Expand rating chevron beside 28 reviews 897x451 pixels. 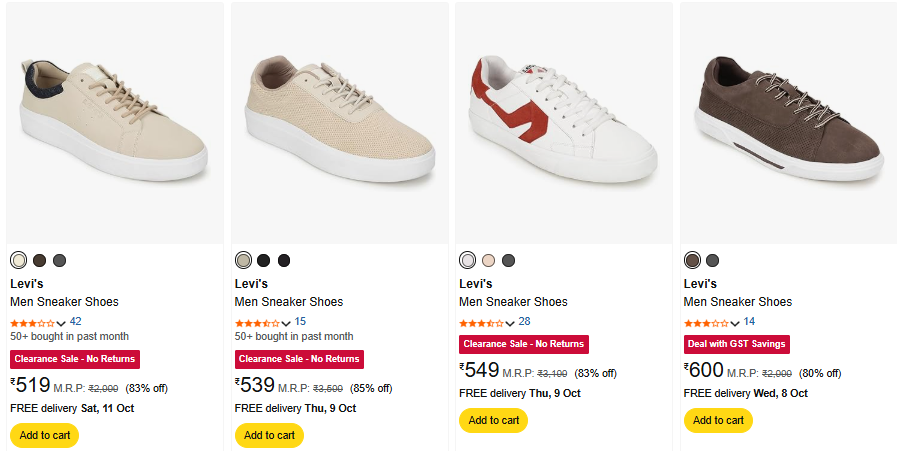coord(510,323)
